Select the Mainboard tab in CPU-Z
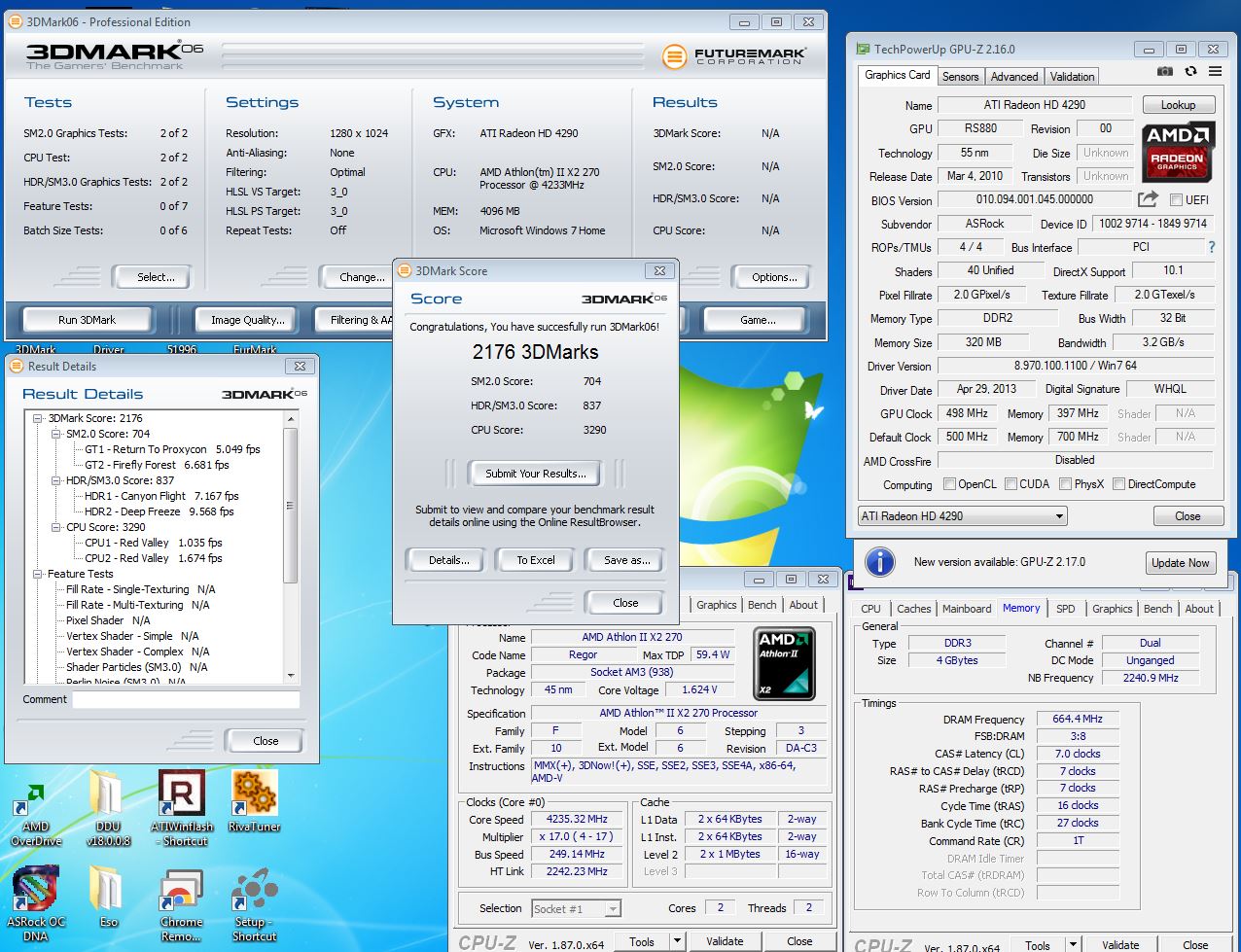Image resolution: width=1241 pixels, height=952 pixels. [x=967, y=609]
